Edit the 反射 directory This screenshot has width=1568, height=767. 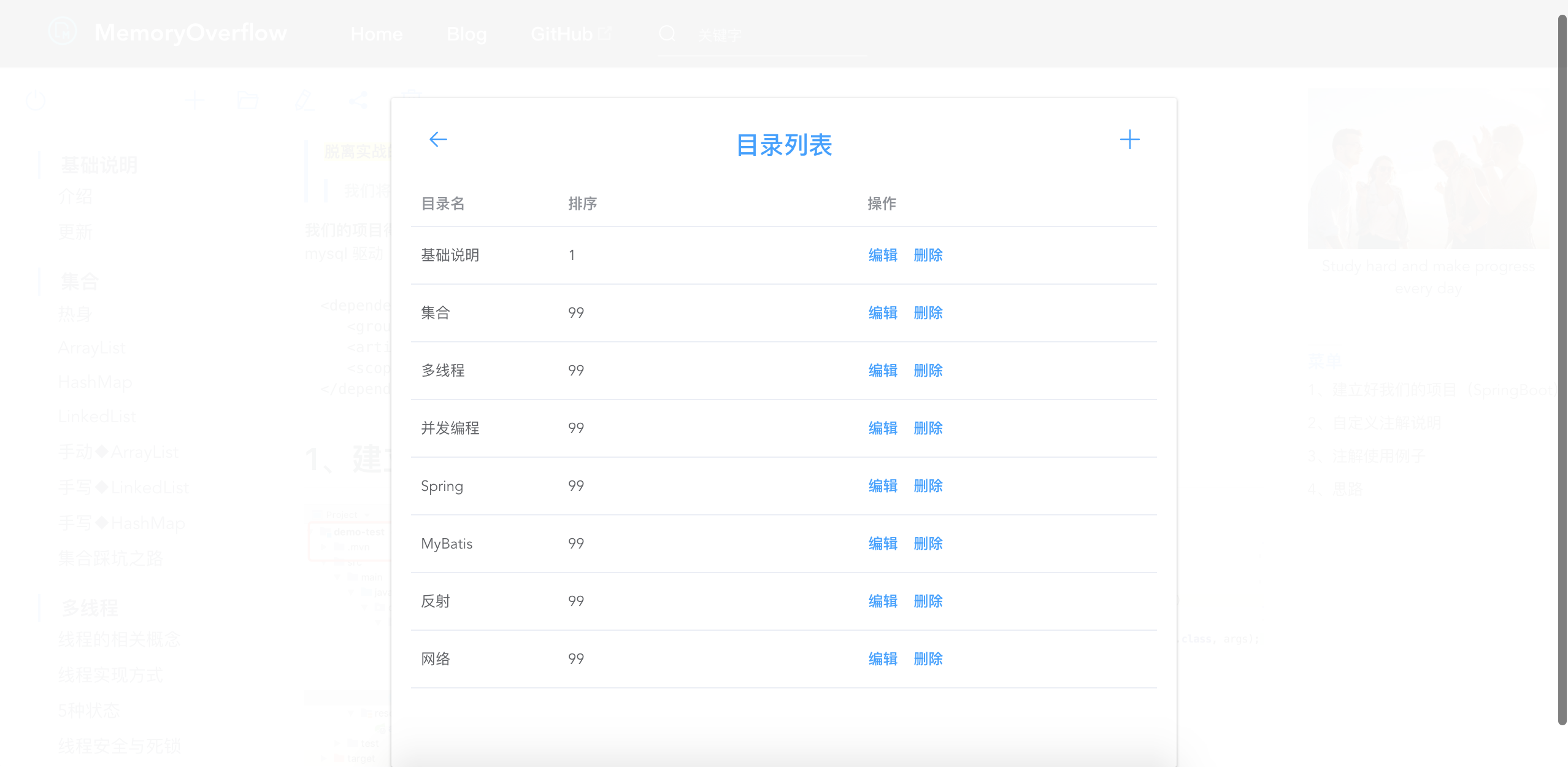[x=883, y=601]
